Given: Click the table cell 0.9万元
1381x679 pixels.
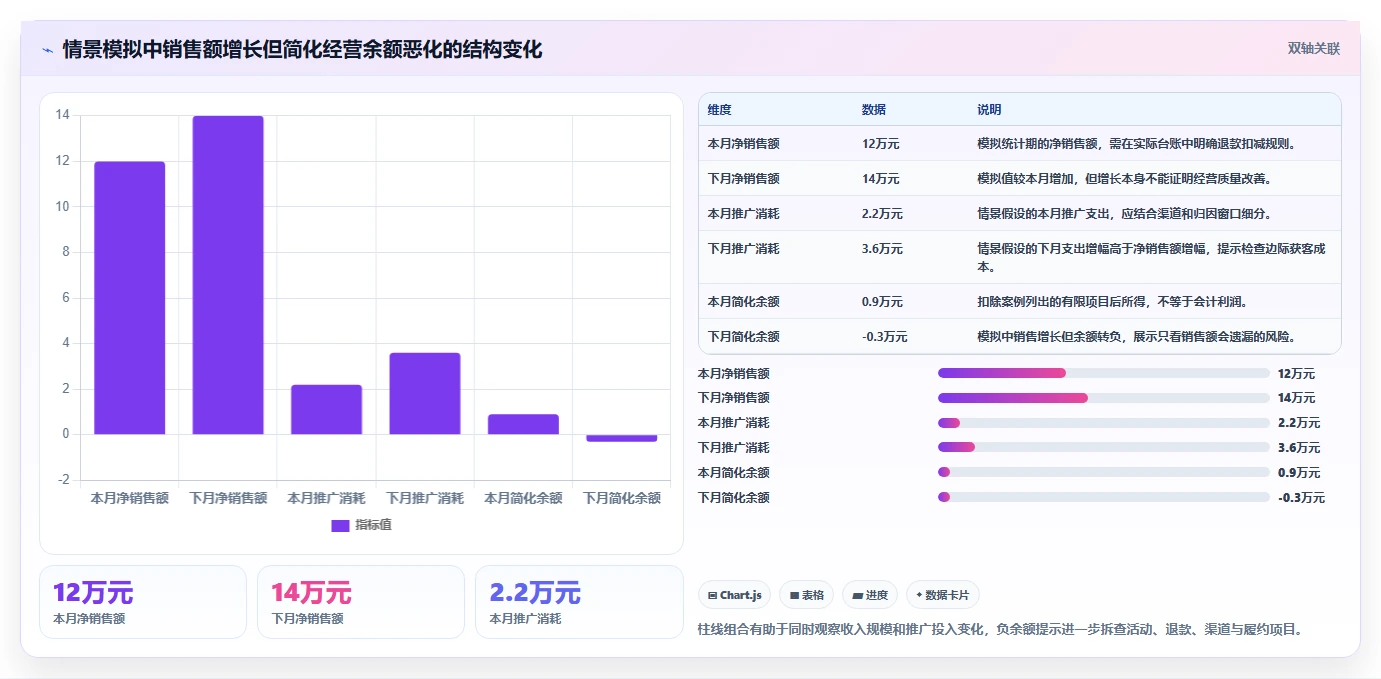Looking at the screenshot, I should click(882, 302).
